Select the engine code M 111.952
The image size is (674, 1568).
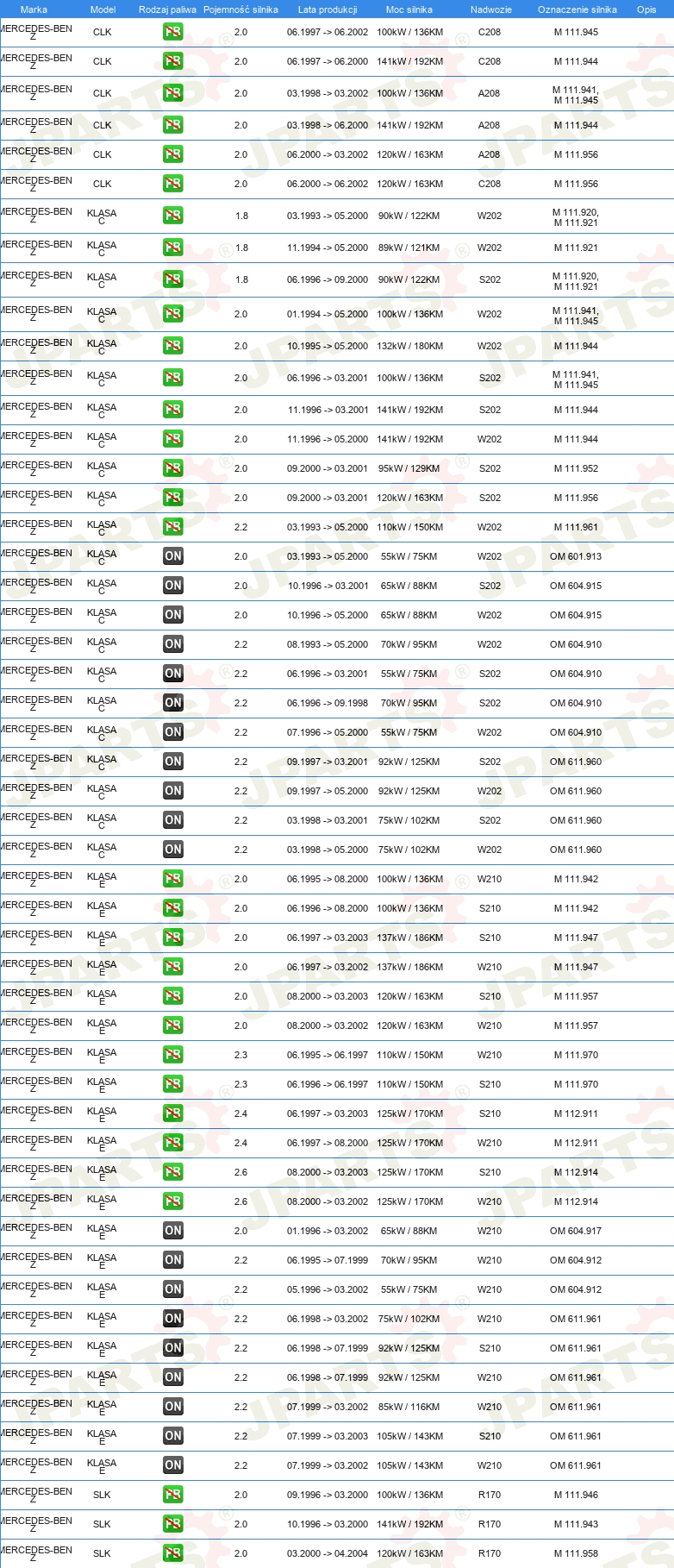[x=576, y=468]
